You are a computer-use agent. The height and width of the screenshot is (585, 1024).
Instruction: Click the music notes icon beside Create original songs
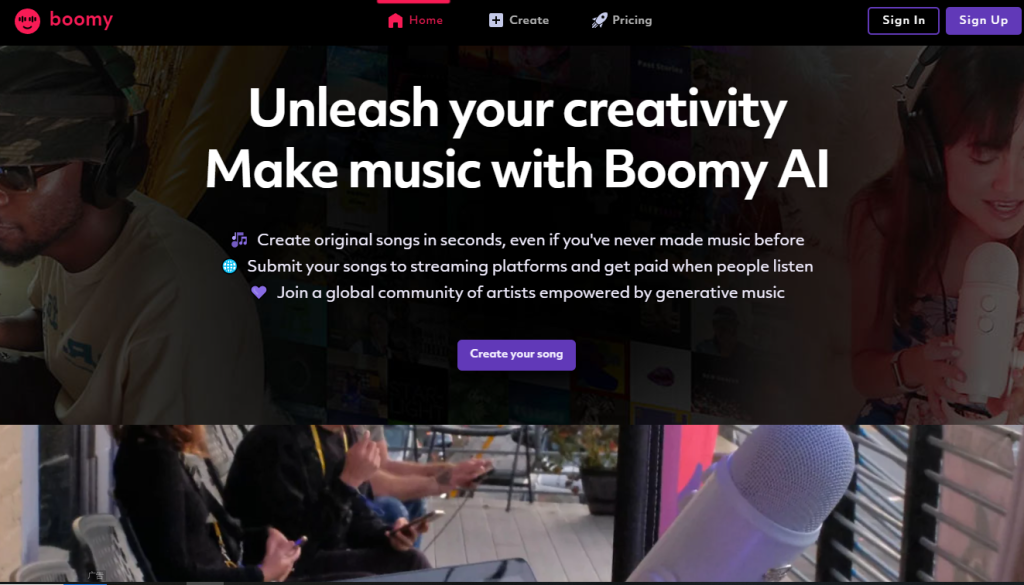click(x=239, y=240)
